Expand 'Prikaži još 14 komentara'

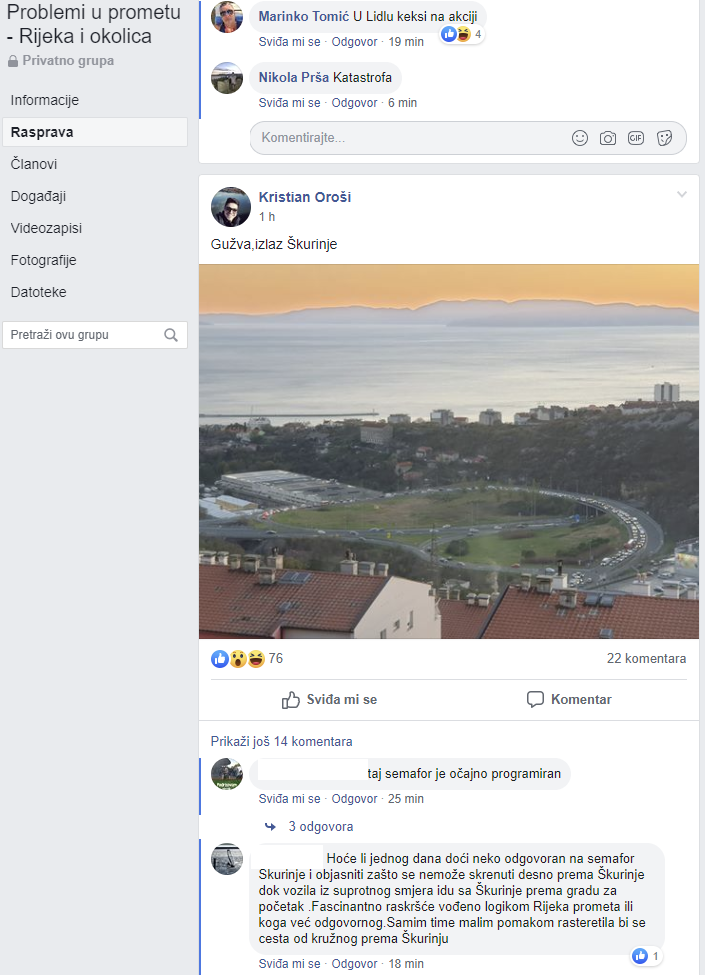coord(281,742)
